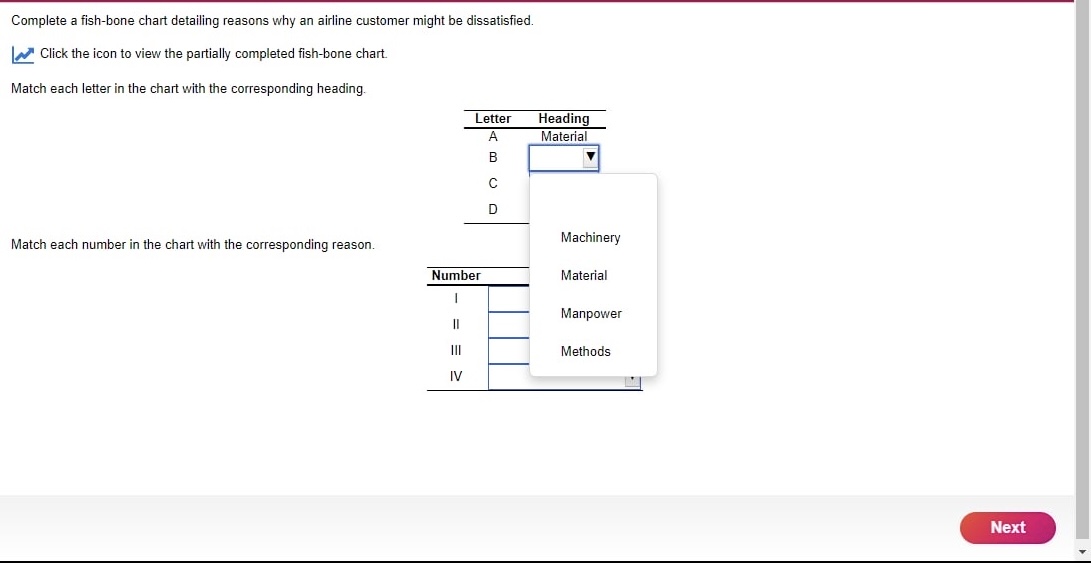Click the 'Number' column header
The image size is (1091, 563).
456,276
